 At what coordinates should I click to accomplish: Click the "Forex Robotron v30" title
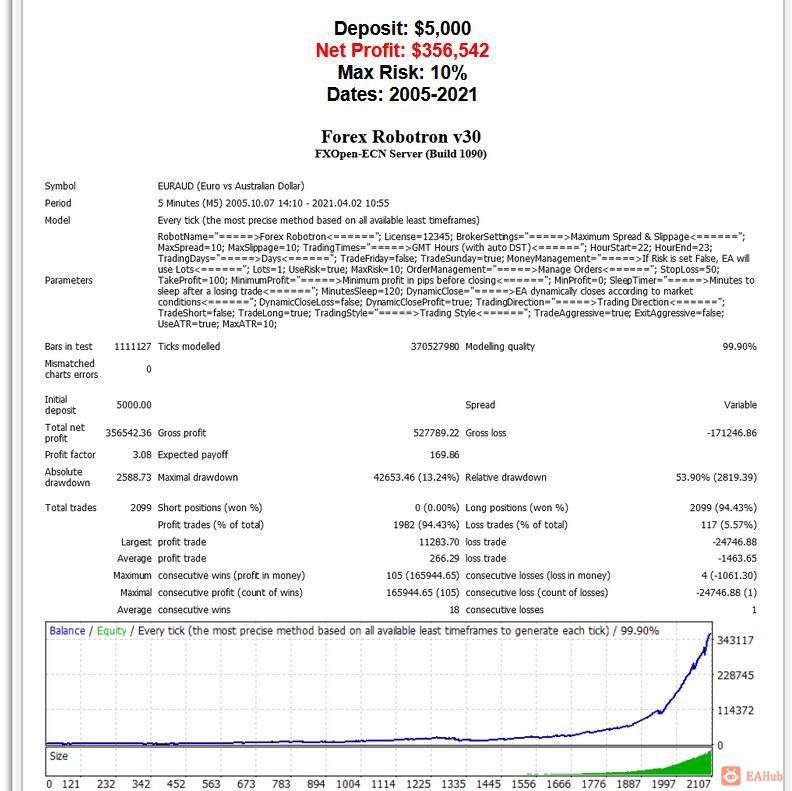click(x=401, y=136)
